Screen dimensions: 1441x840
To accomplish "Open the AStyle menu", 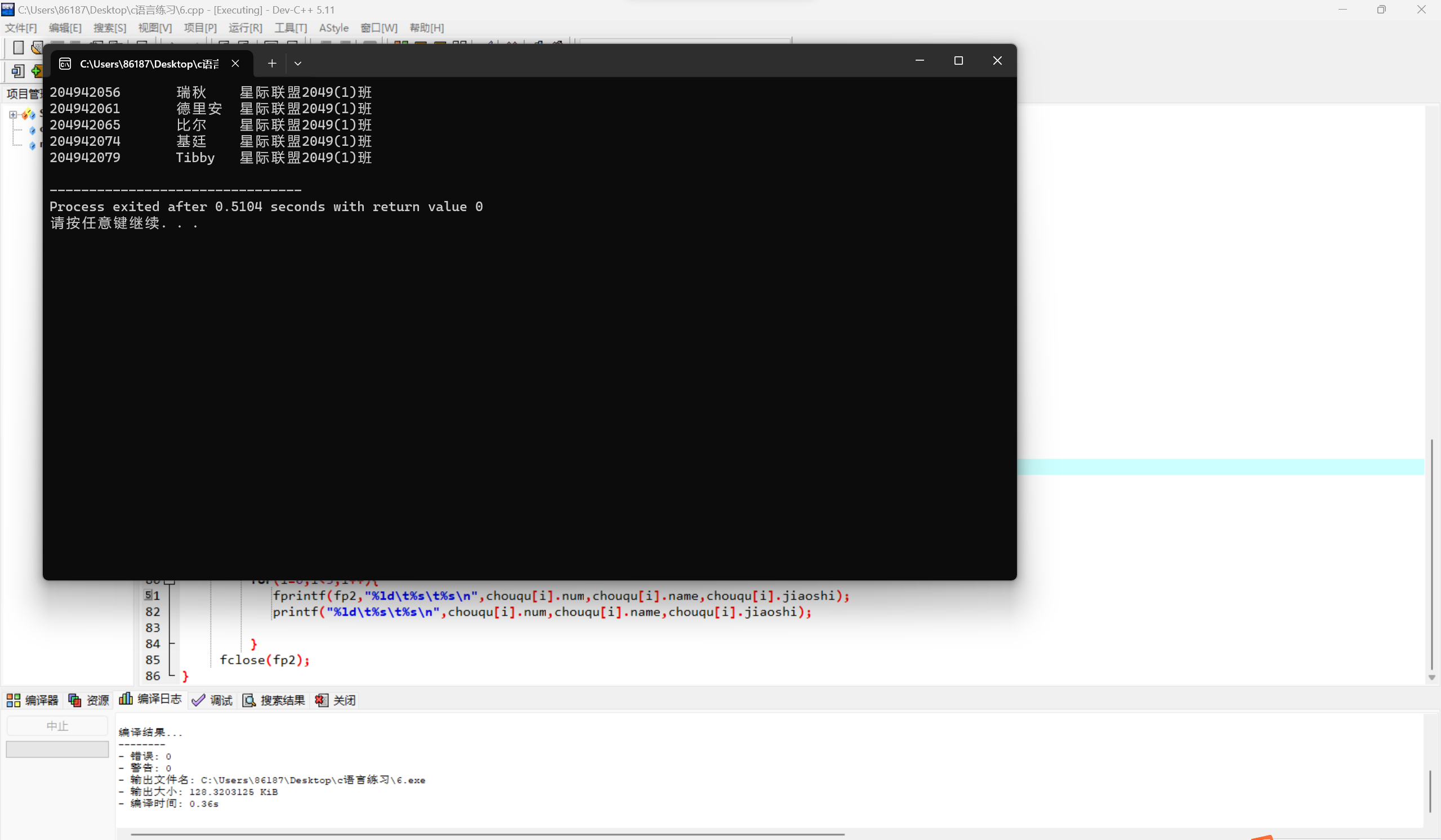I will pyautogui.click(x=333, y=28).
